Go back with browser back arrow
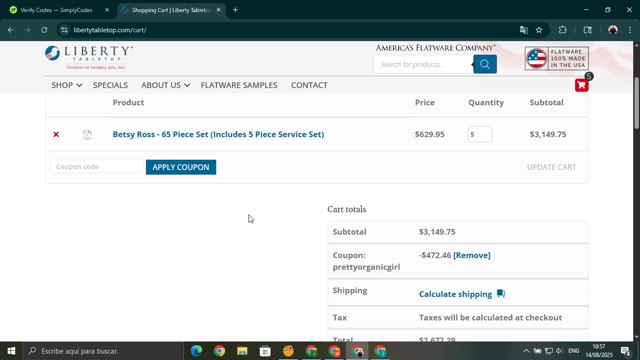 coord(11,30)
